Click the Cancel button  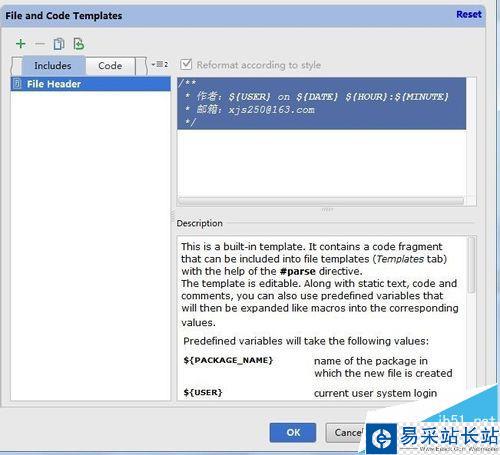click(347, 432)
